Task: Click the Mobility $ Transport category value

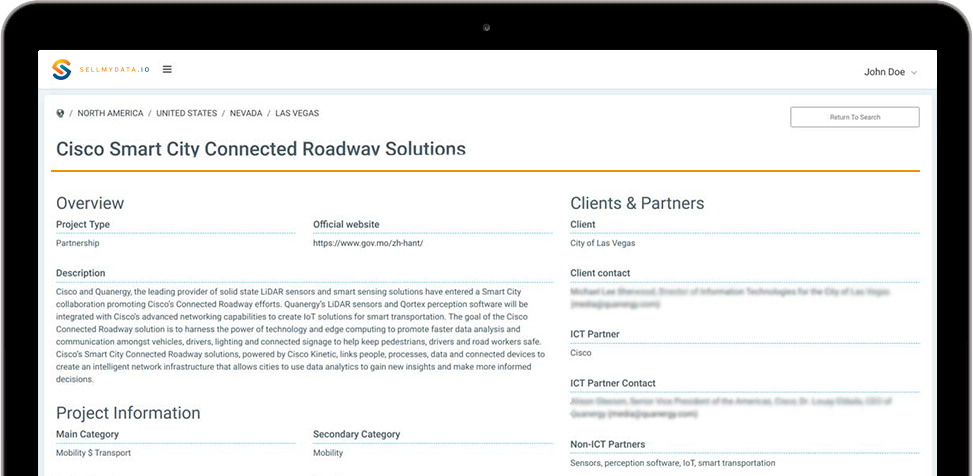Action: pyautogui.click(x=94, y=453)
